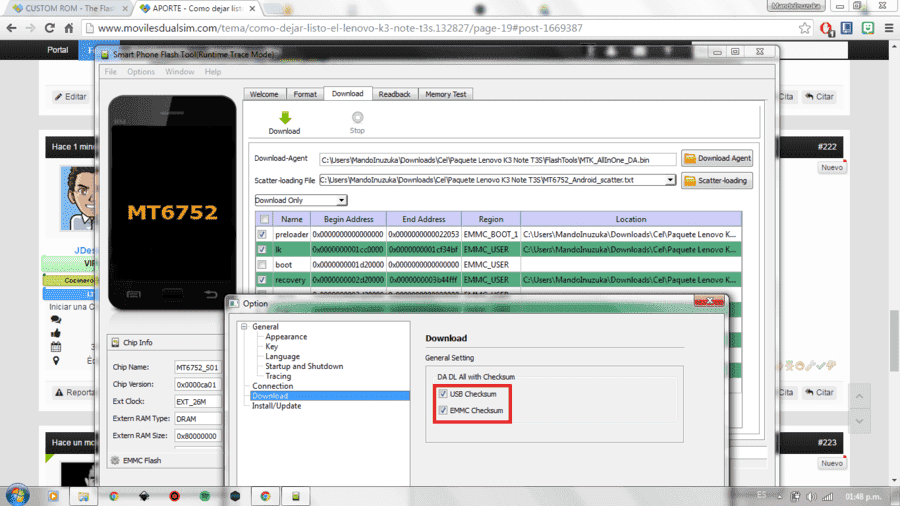The height and width of the screenshot is (506, 900).
Task: Click the Chip Name value field
Action: (197, 367)
